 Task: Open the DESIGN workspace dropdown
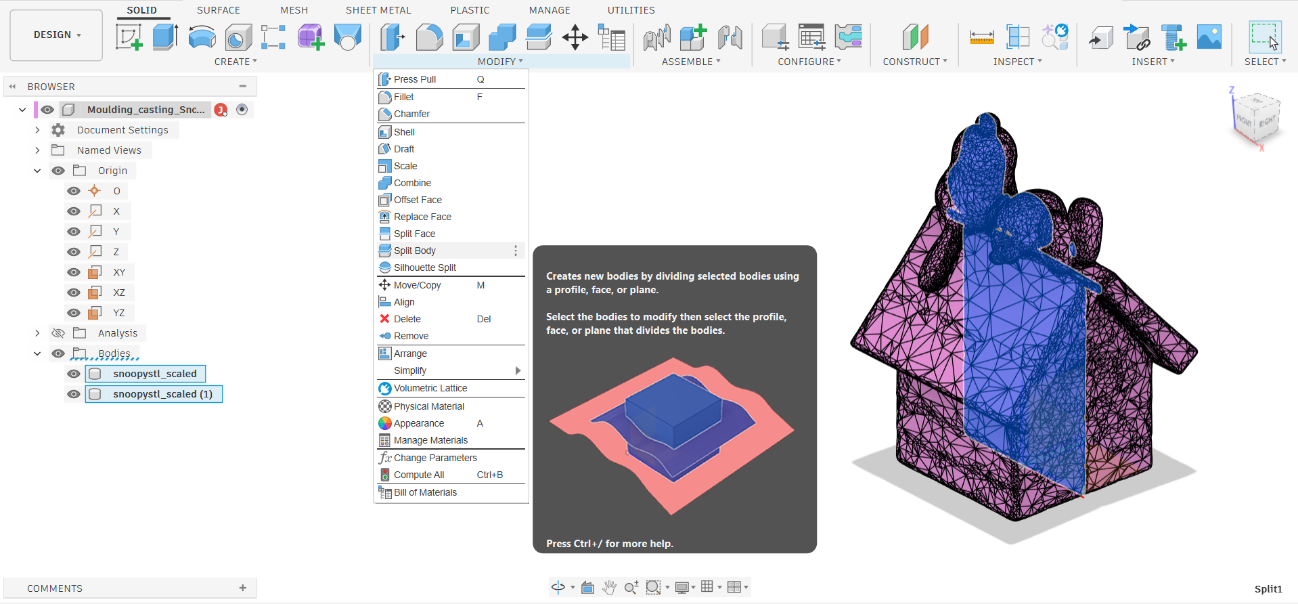[57, 35]
